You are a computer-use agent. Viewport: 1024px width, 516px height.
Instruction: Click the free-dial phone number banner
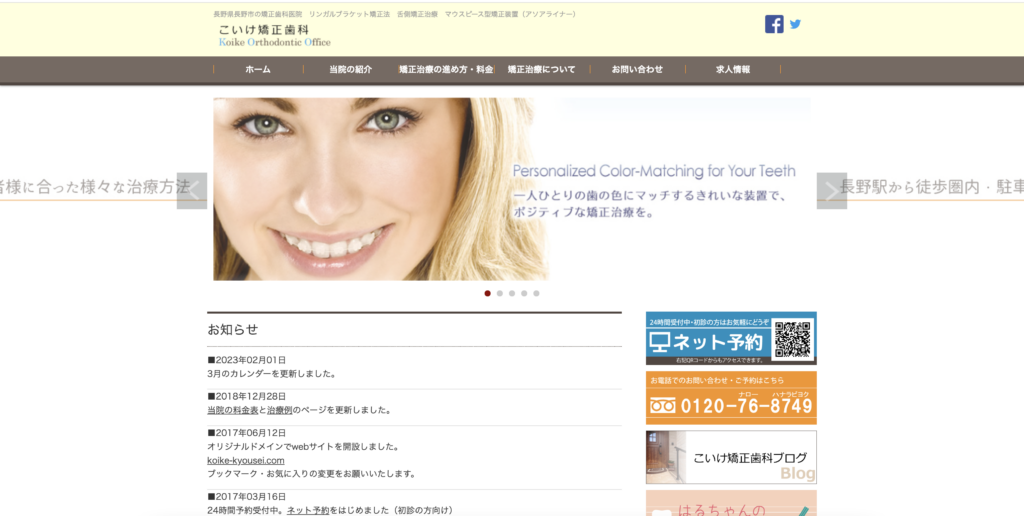pyautogui.click(x=730, y=398)
